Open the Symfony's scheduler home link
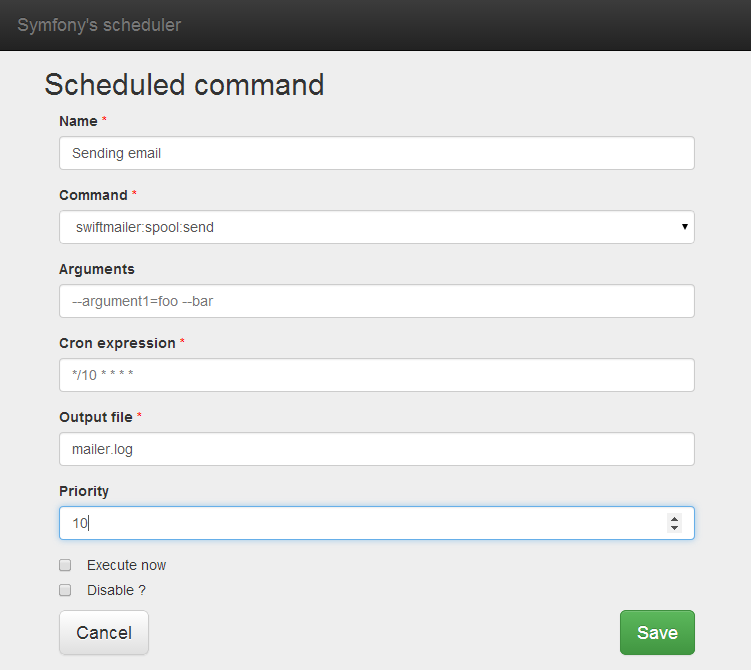 coord(99,25)
